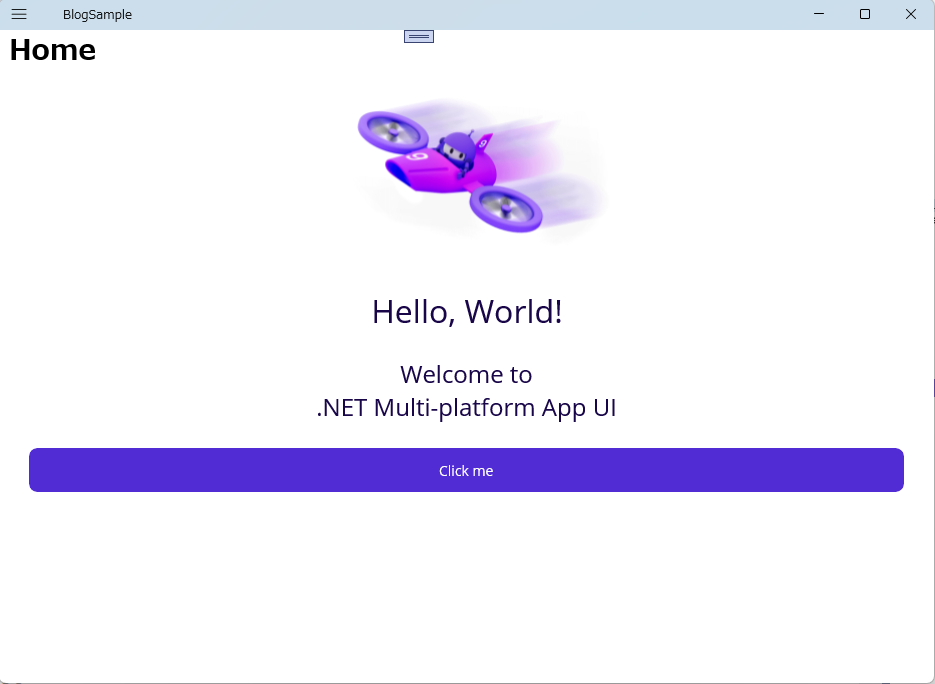Click the "Click me" button
The image size is (935, 684).
coord(466,470)
